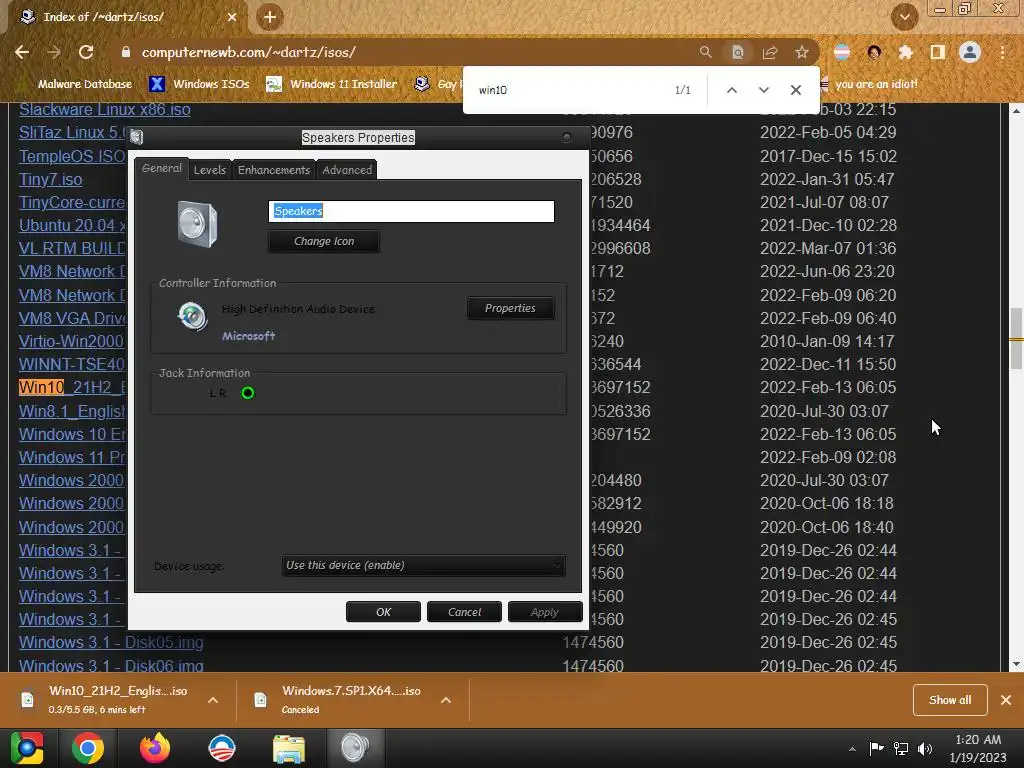Click the network icon in system tray
Viewport: 1024px width, 768px height.
click(901, 749)
